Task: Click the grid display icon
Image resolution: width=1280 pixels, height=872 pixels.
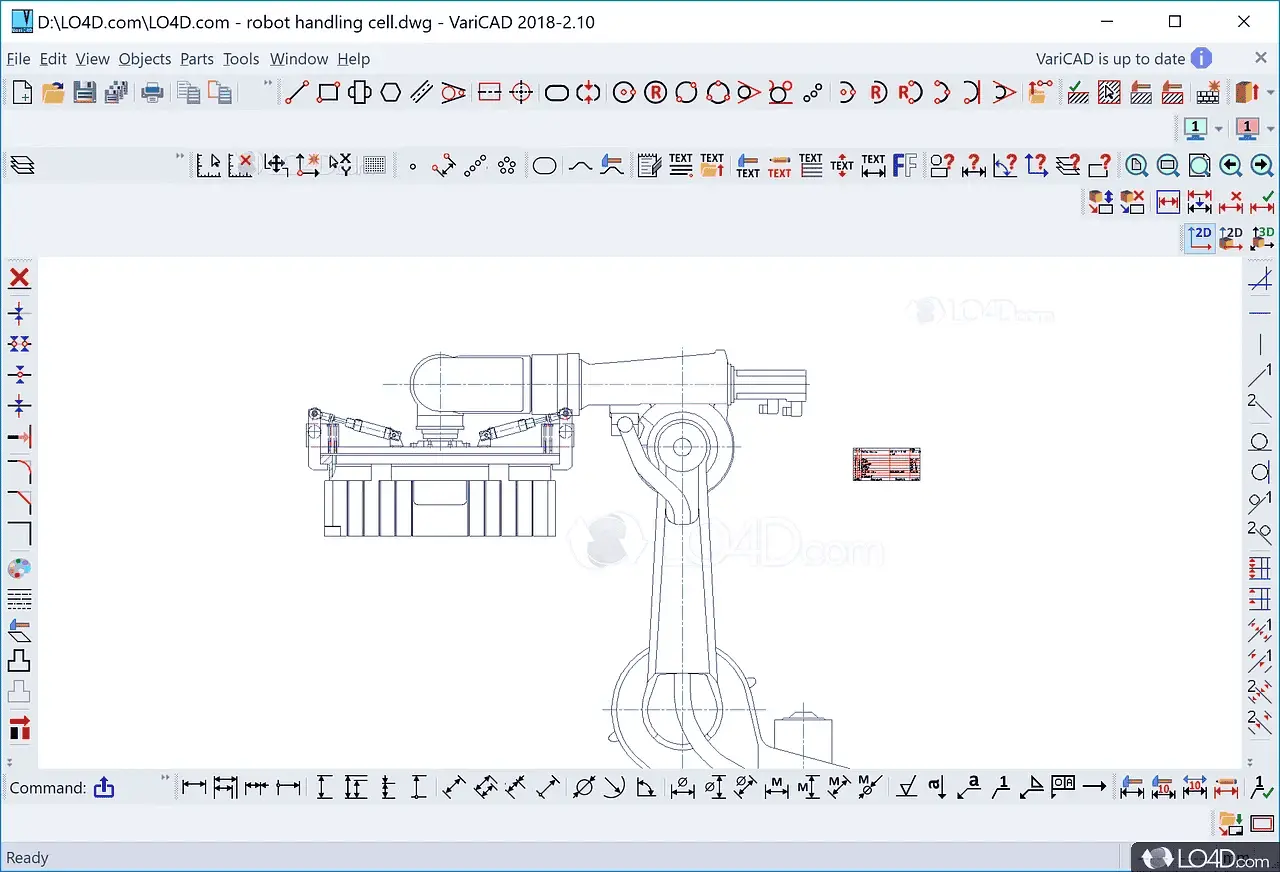Action: tap(375, 165)
